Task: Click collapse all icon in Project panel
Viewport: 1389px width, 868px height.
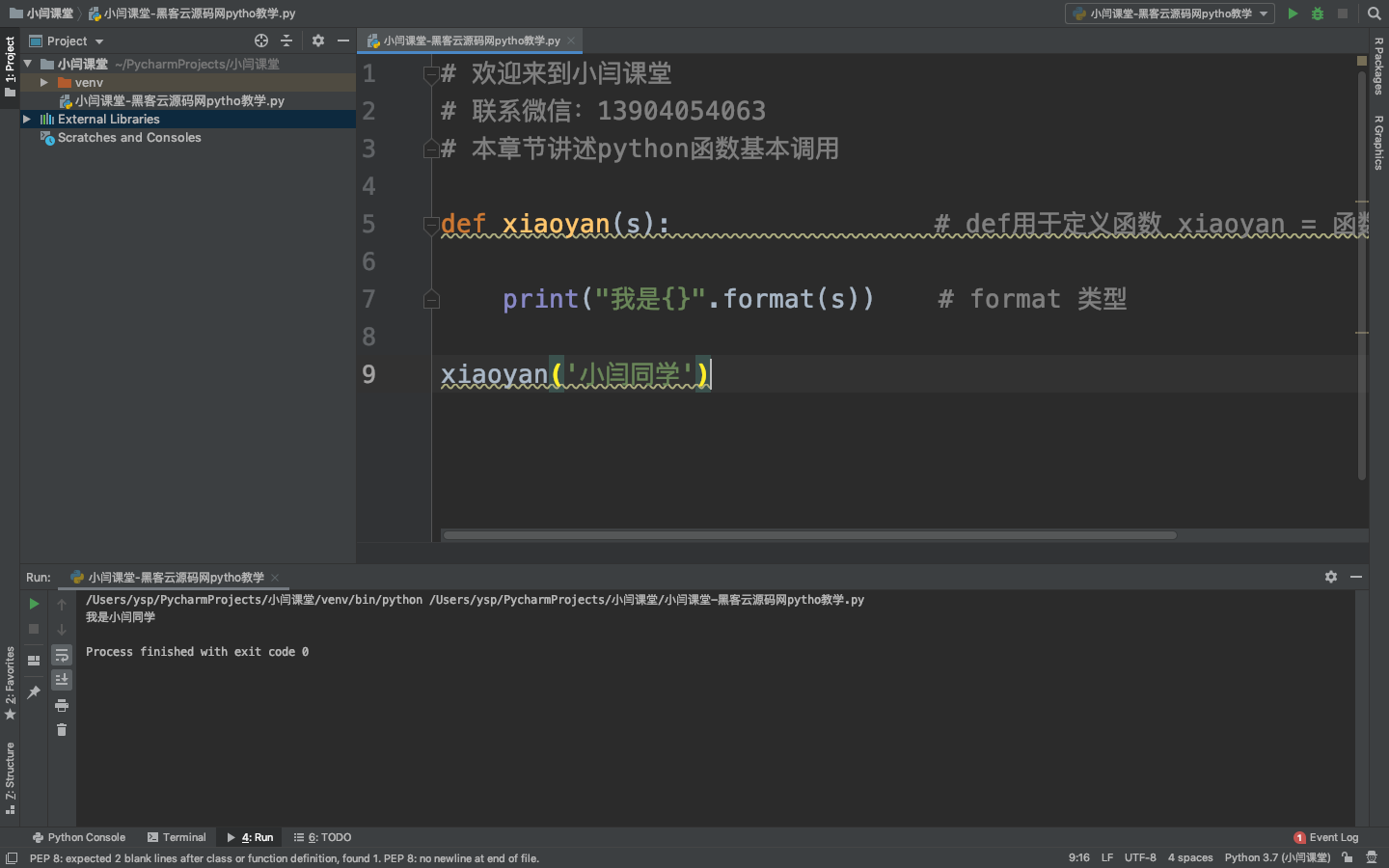Action: 286,41
